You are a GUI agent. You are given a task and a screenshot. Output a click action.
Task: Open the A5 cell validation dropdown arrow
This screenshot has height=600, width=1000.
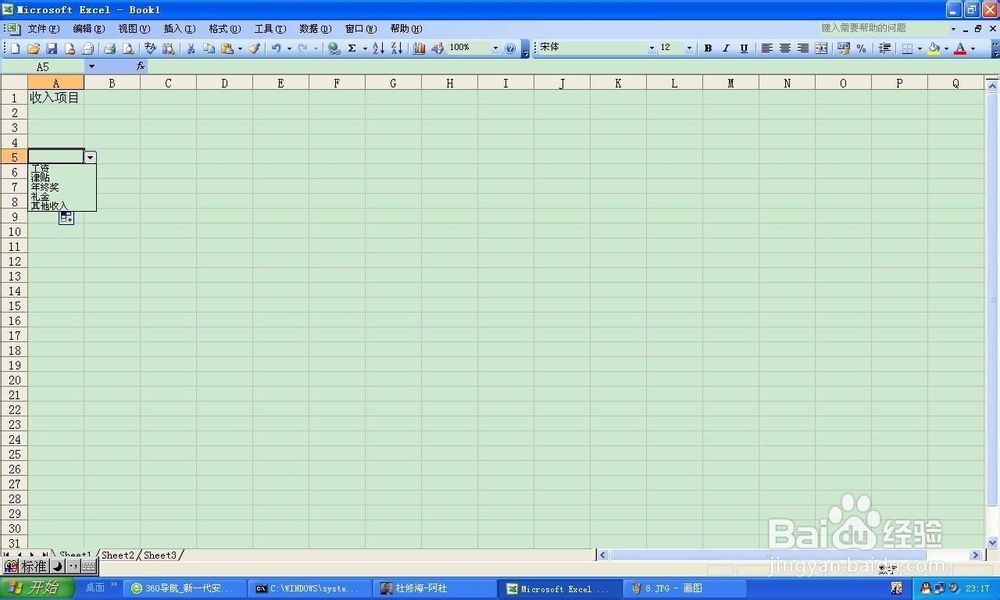point(91,157)
